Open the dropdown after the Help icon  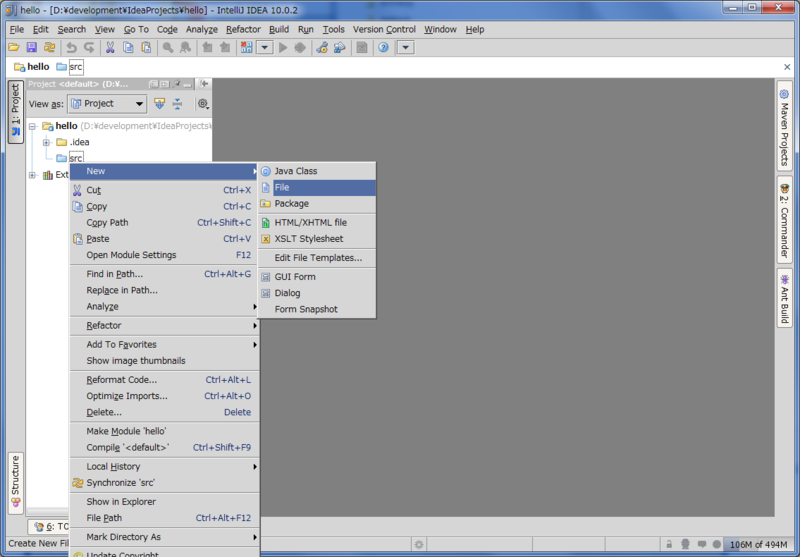[406, 47]
